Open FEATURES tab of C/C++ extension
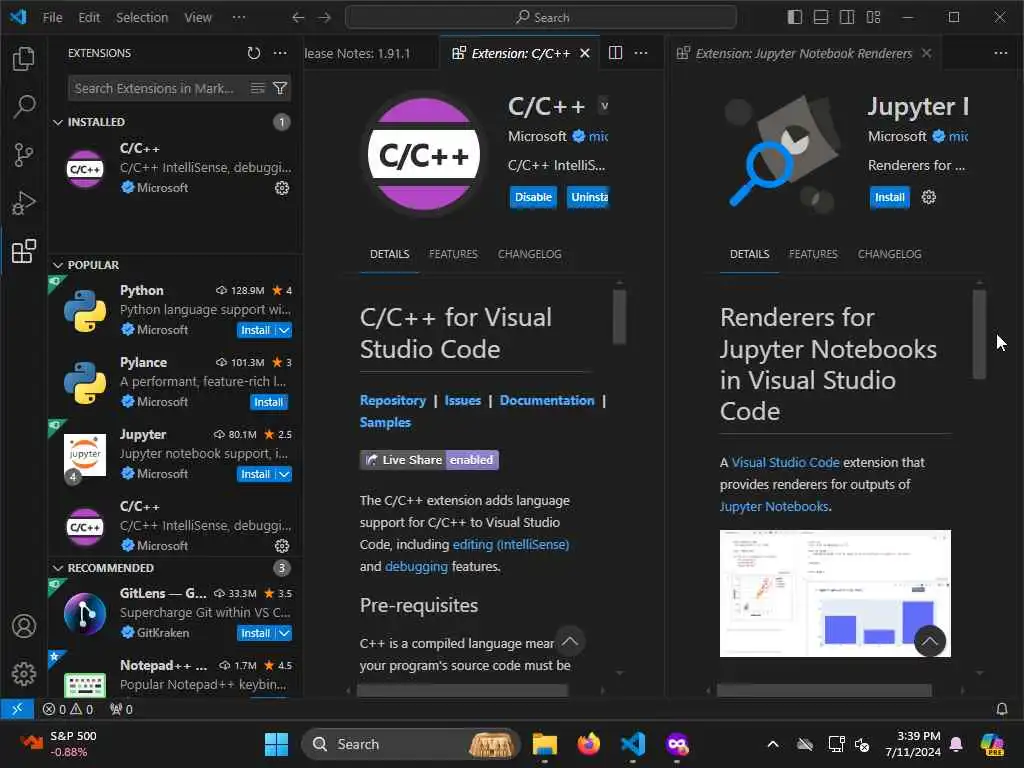 point(453,254)
